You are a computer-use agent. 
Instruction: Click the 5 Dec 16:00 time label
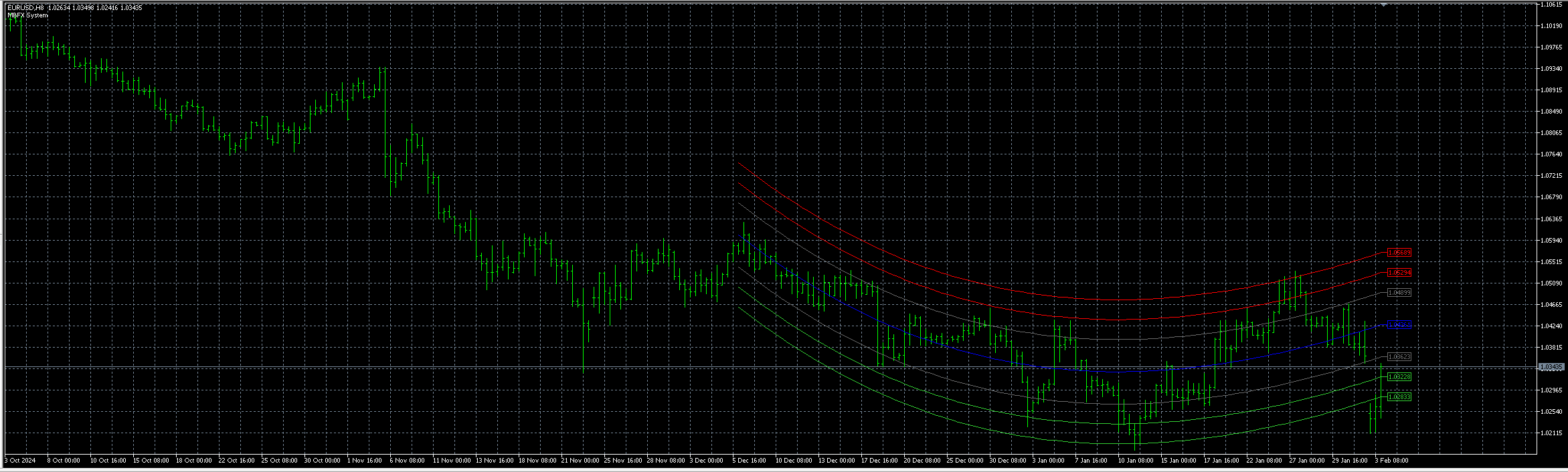750,461
